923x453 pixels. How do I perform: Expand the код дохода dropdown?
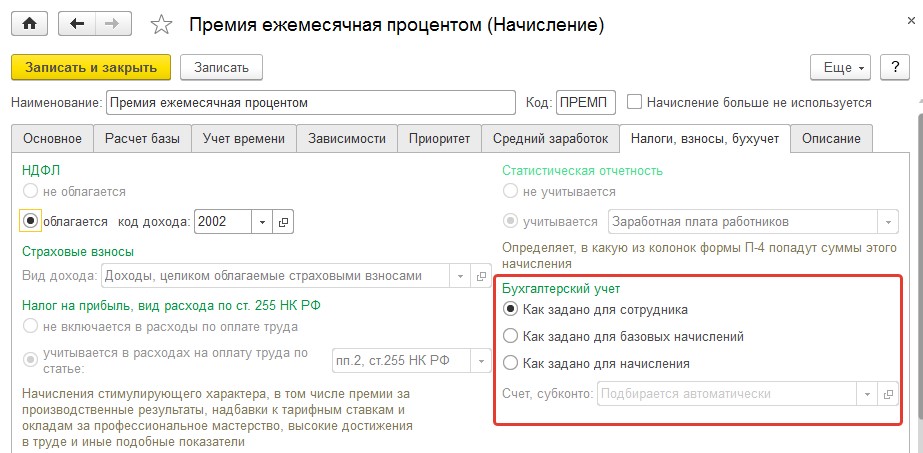[263, 222]
